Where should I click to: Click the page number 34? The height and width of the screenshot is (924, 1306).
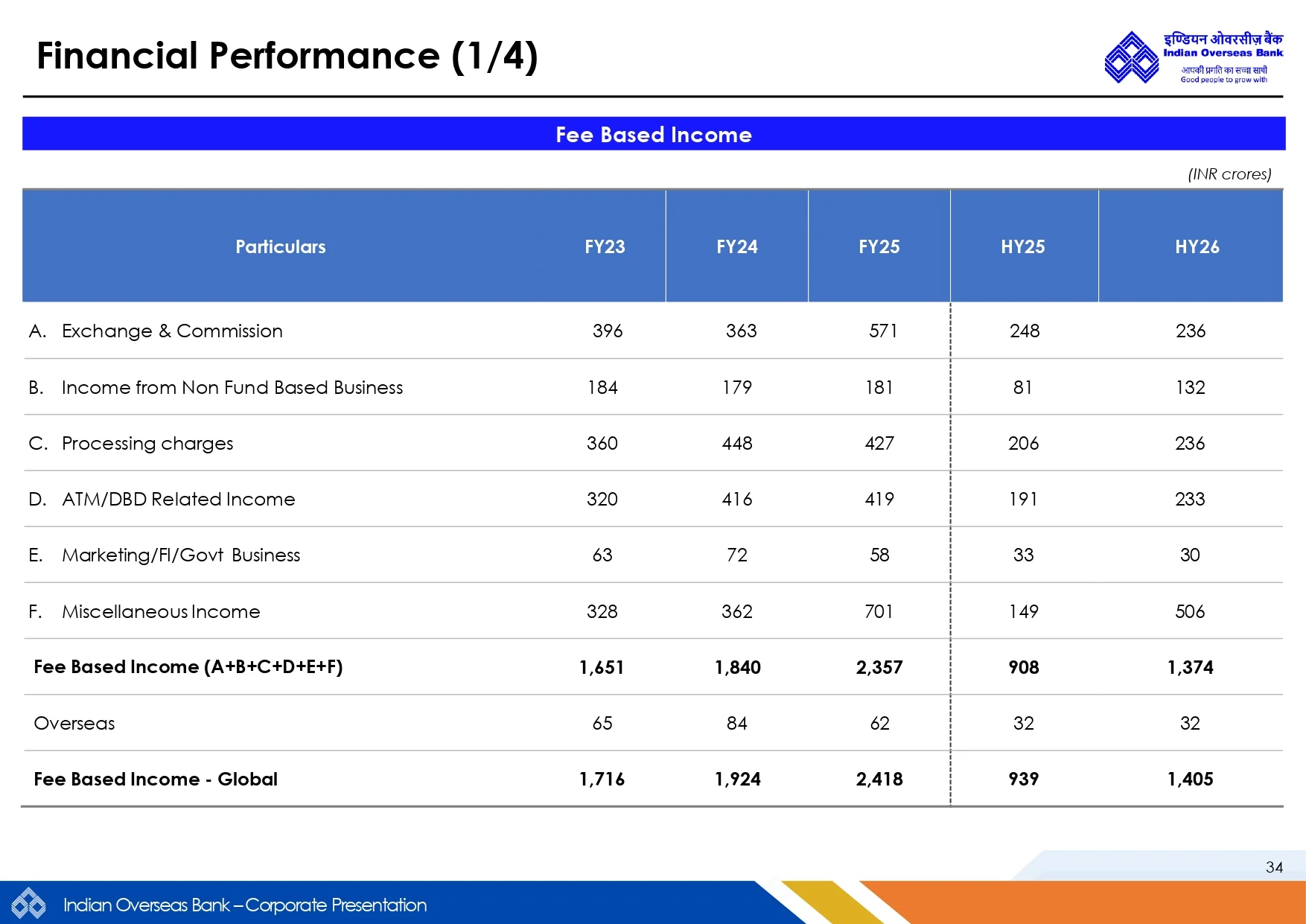click(1274, 867)
